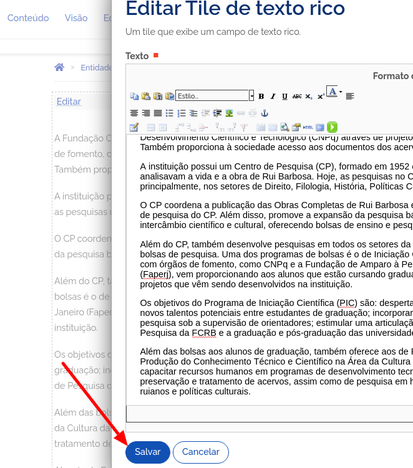Edit HTML source code

308,127
